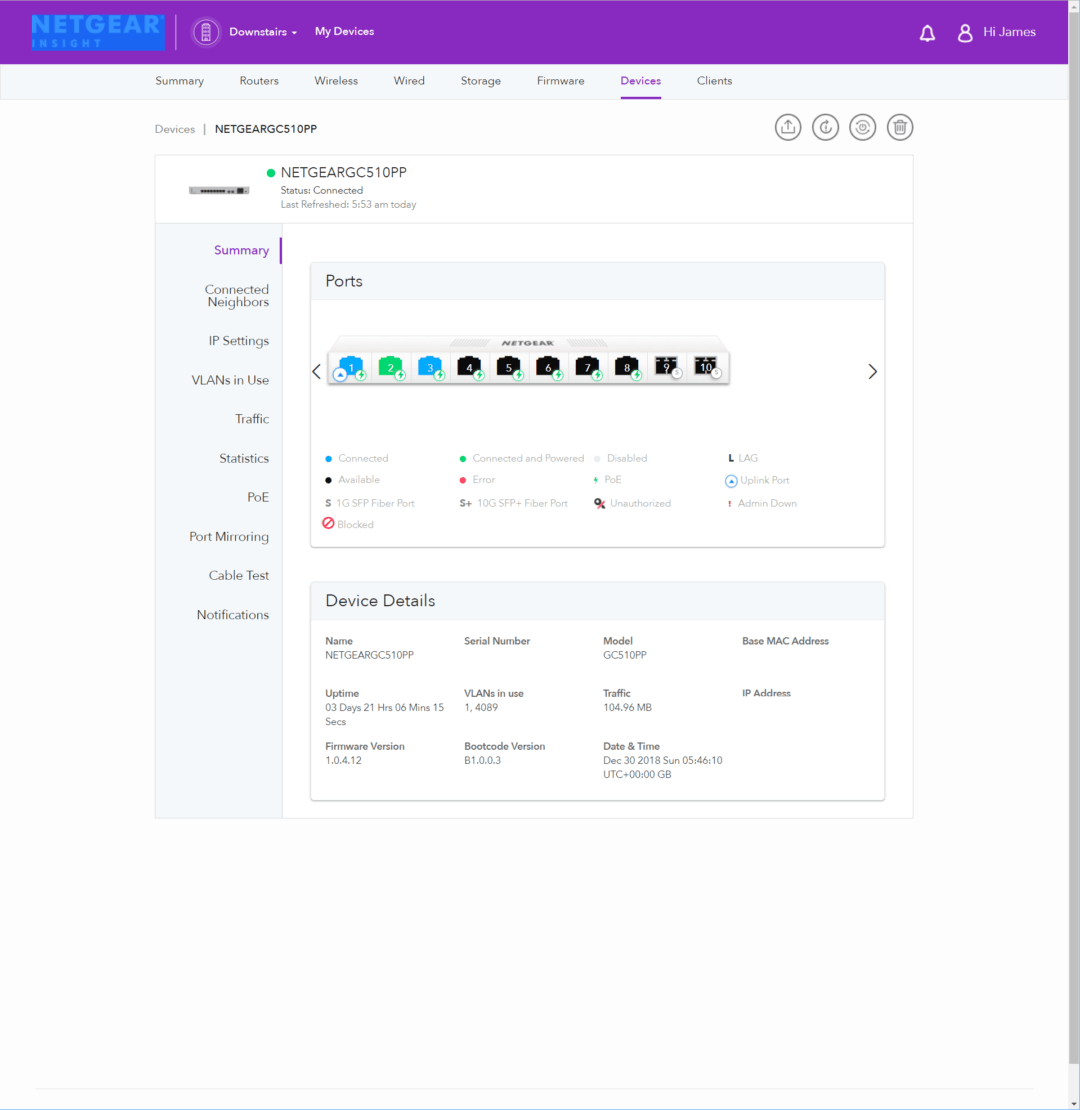Click the firmware update circular arrow icon
The image size is (1080, 1110).
(x=825, y=127)
